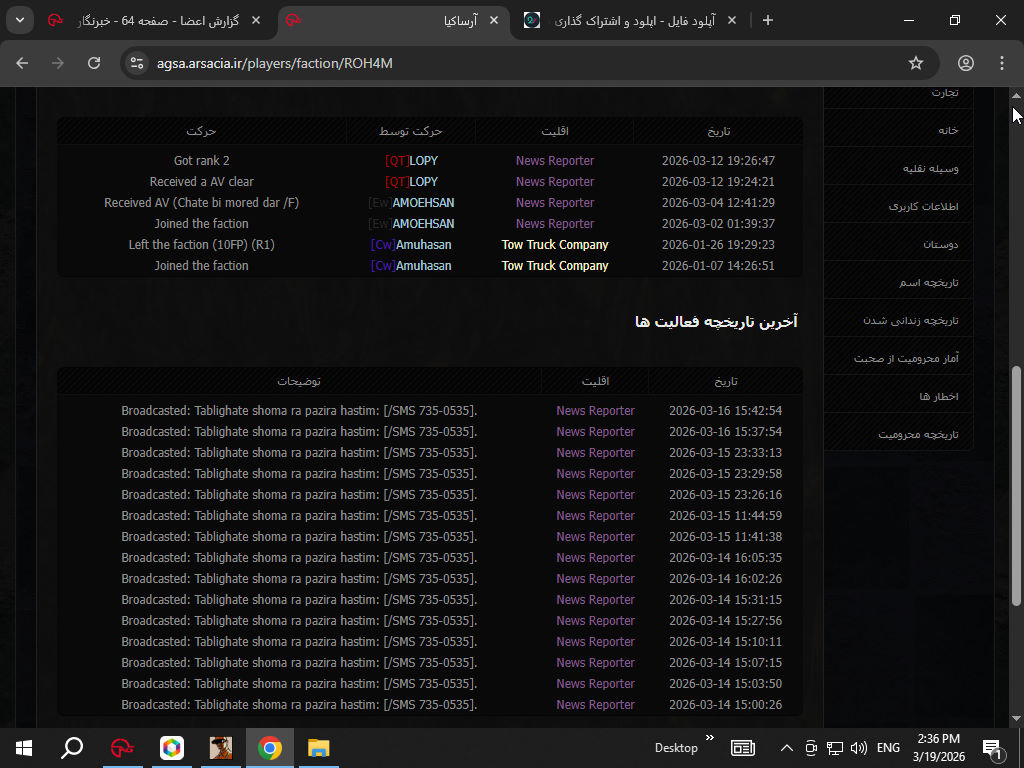Open the تجارت sidebar item
This screenshot has height=768, width=1024.
pyautogui.click(x=899, y=93)
